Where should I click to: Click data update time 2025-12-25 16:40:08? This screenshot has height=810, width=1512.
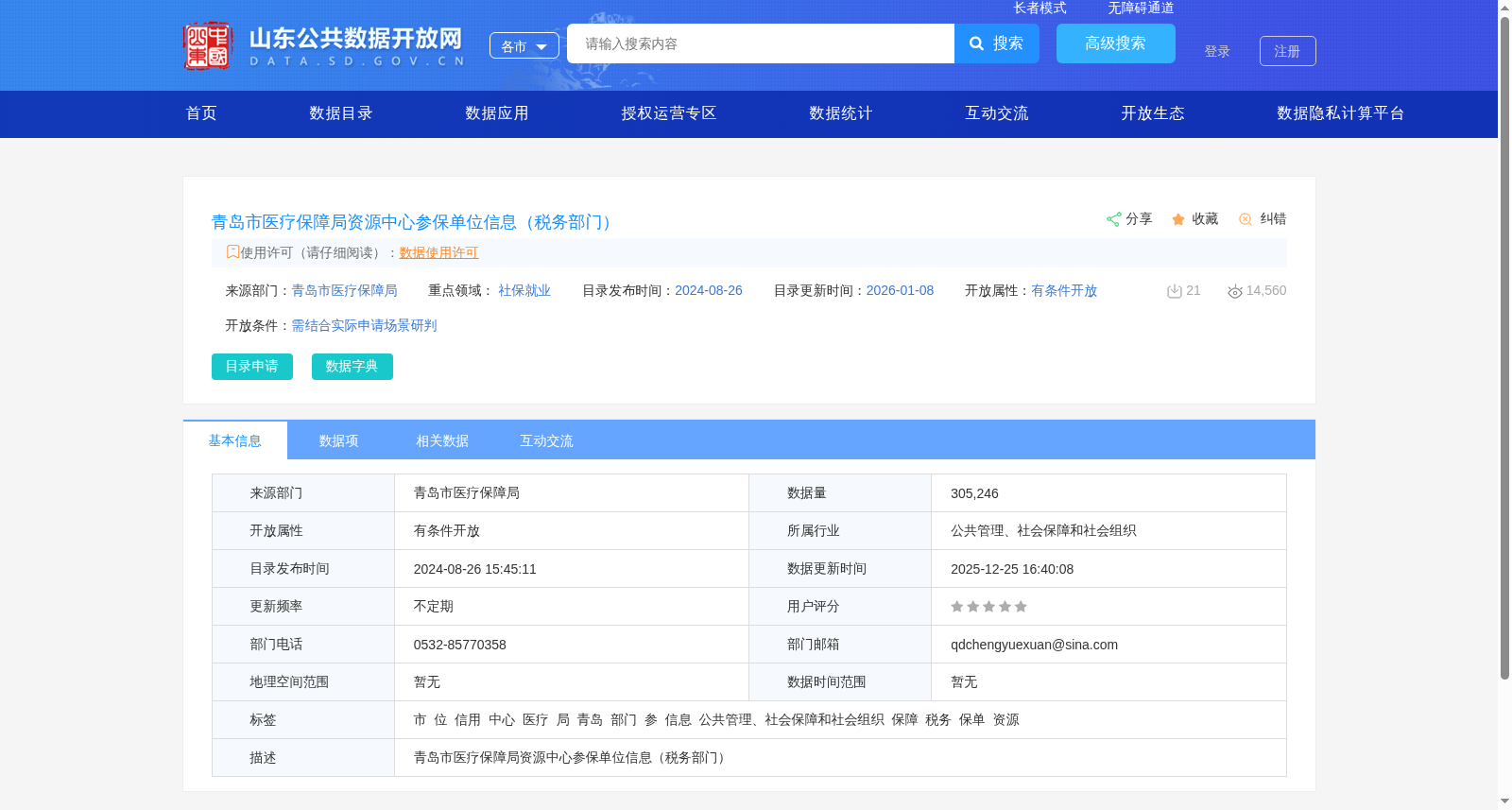click(1012, 569)
